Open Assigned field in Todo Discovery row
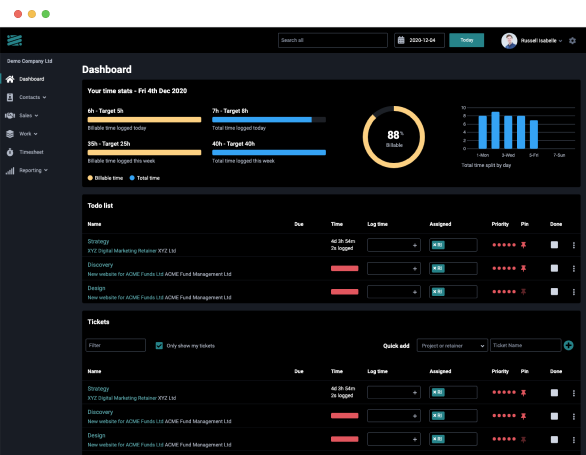This screenshot has width=586, height=455. coord(453,268)
